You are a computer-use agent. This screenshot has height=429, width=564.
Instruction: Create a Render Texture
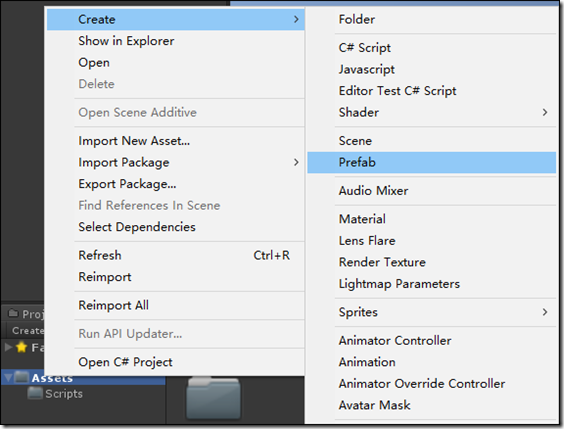click(432, 263)
